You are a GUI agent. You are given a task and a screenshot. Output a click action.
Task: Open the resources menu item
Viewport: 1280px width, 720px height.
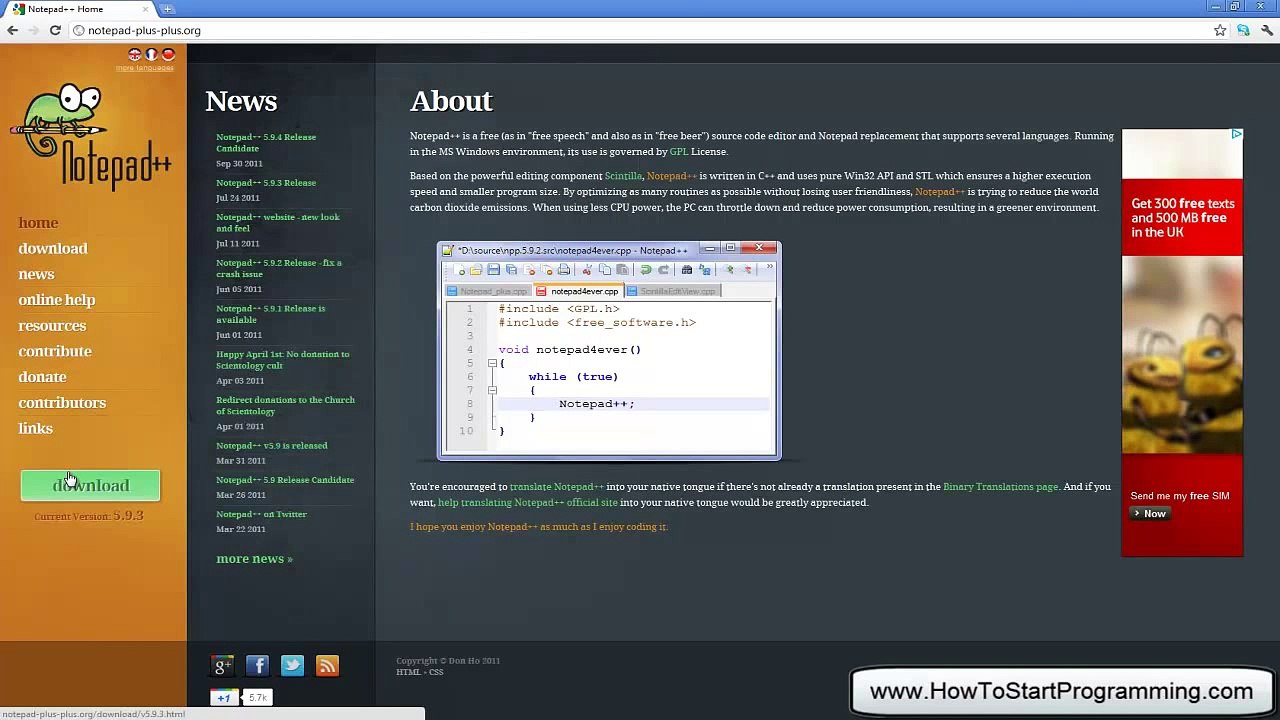52,326
